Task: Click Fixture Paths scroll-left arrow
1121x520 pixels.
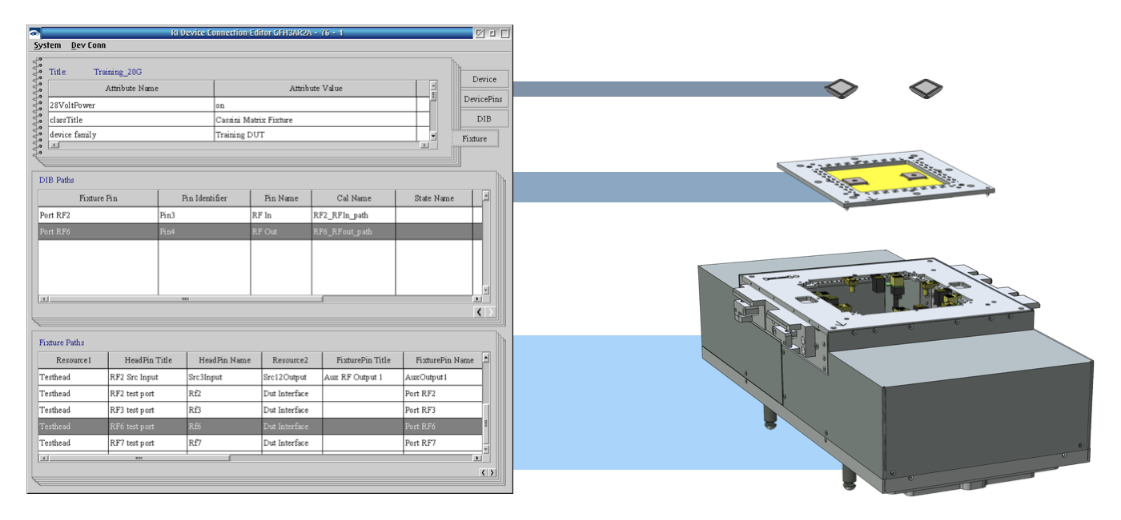Action: (42, 458)
